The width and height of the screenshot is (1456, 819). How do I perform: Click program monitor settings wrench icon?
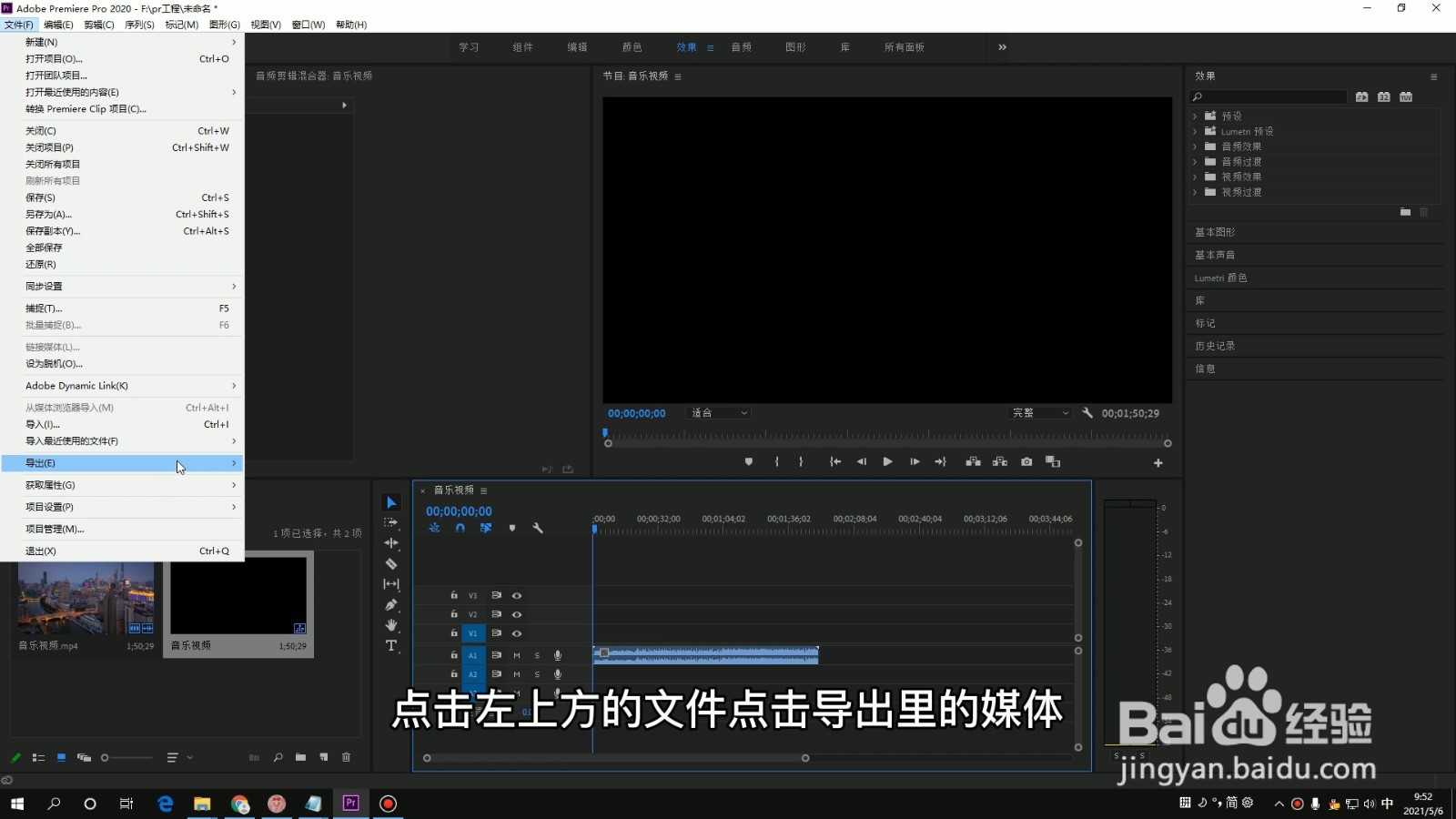click(x=1087, y=413)
